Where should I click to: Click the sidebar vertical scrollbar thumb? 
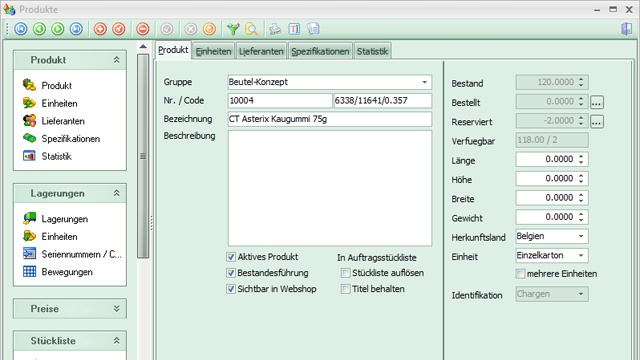143,156
